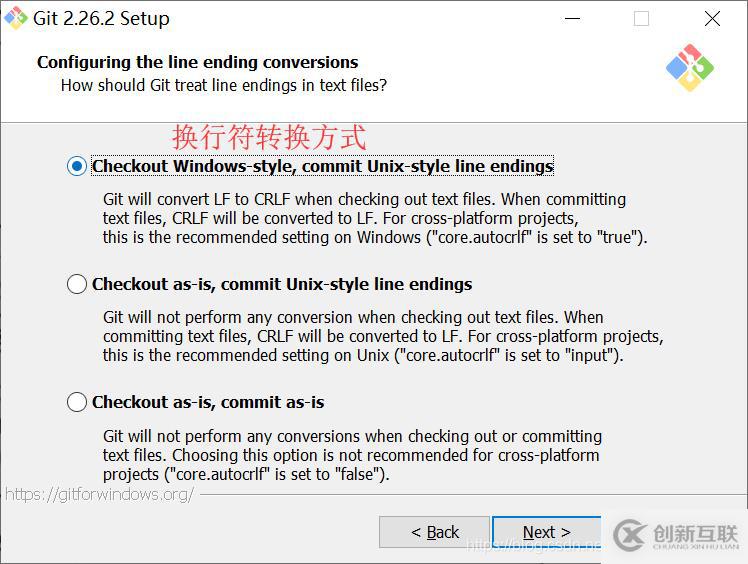The width and height of the screenshot is (748, 564).
Task: Minimize the Git Setup window
Action: pyautogui.click(x=572, y=18)
